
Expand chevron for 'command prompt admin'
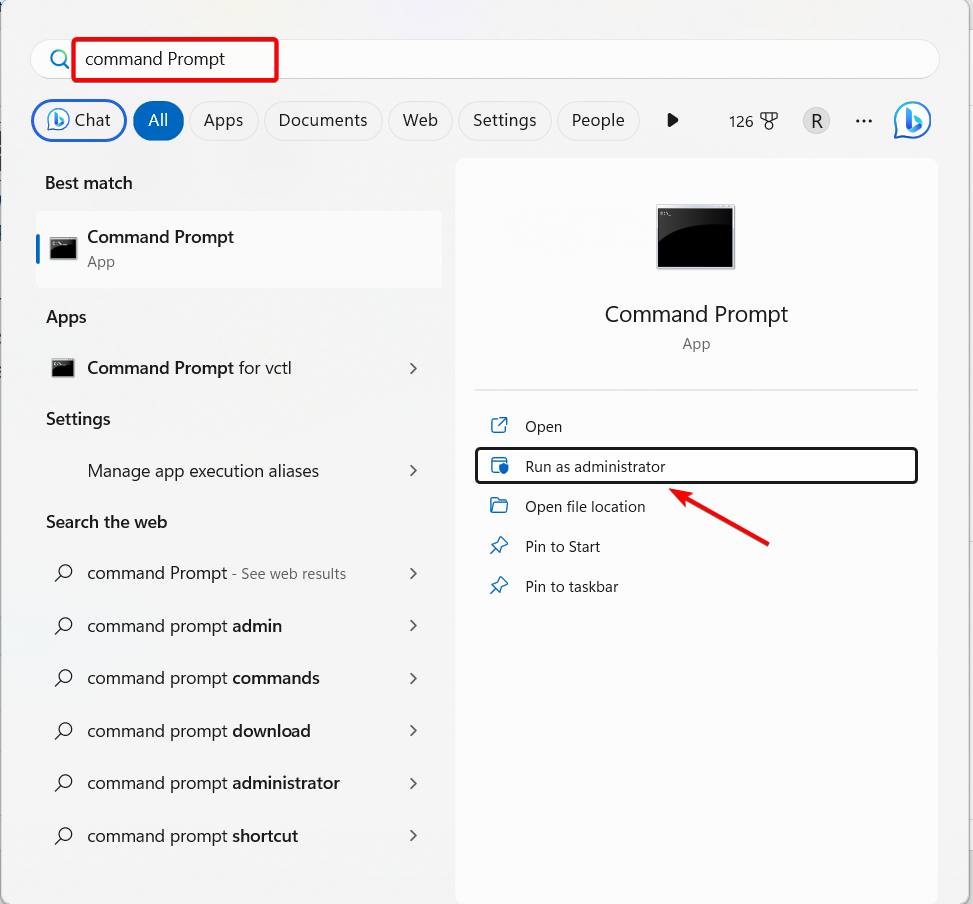413,626
